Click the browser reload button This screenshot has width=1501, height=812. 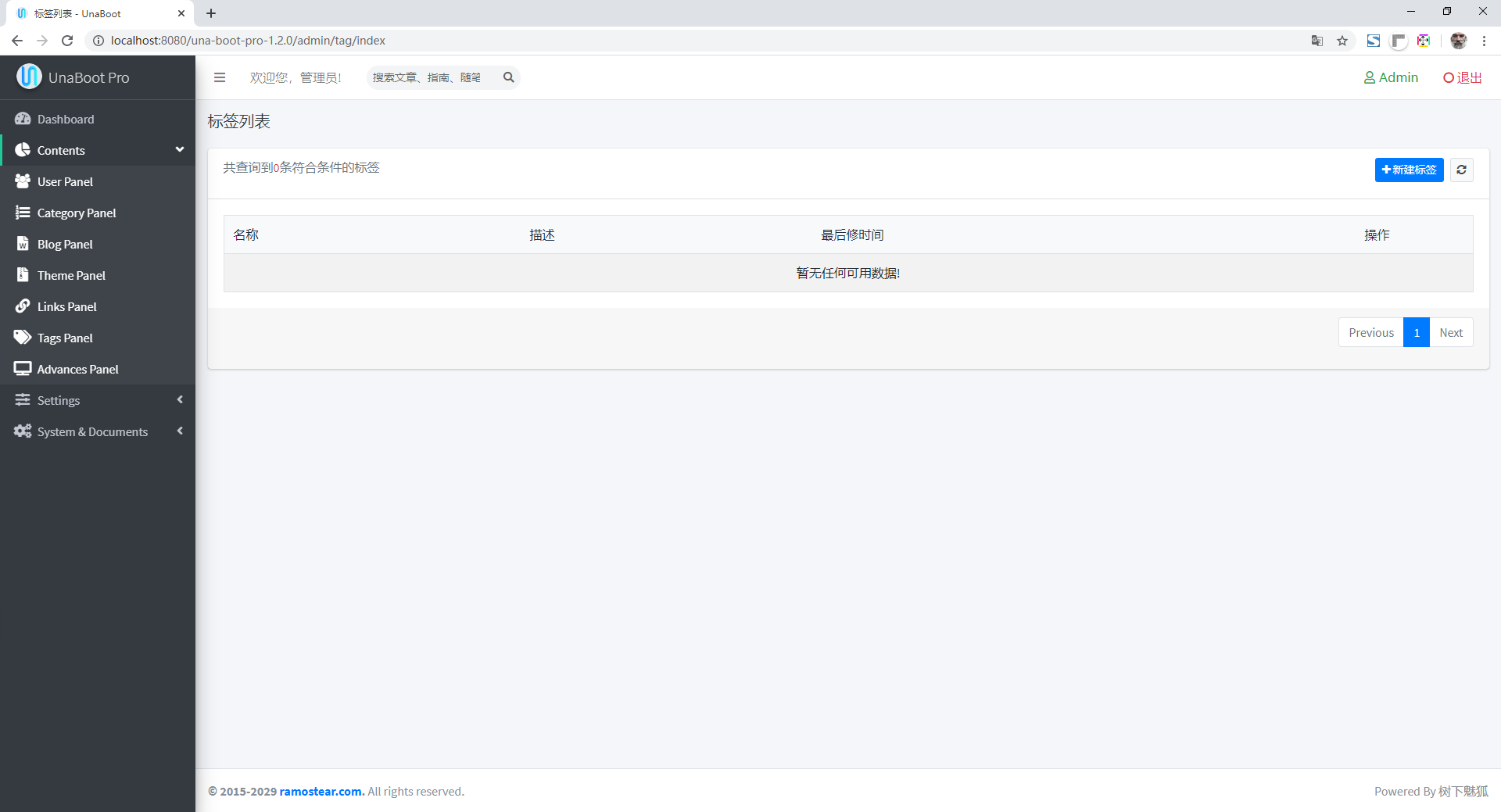tap(68, 41)
